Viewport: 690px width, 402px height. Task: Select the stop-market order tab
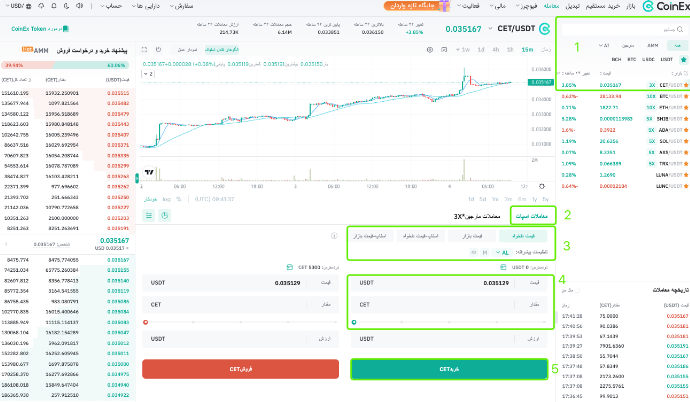tap(370, 236)
